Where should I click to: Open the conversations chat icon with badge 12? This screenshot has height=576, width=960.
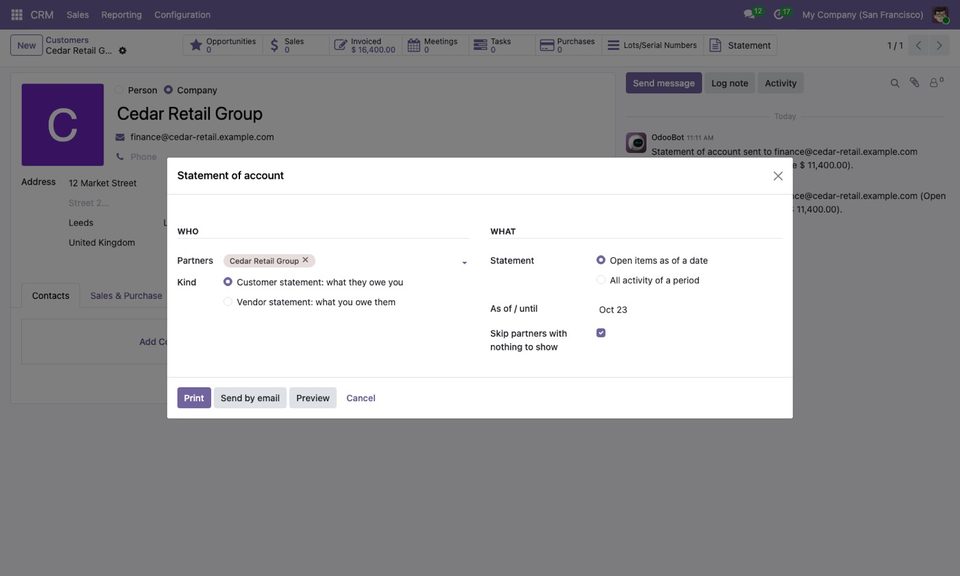[x=752, y=14]
